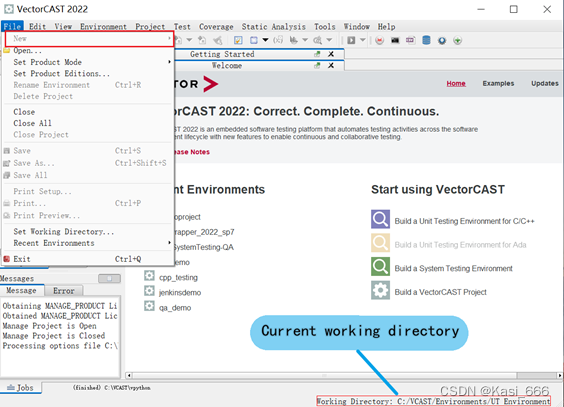Close the Welcome tab
This screenshot has width=564, height=407.
click(x=331, y=65)
